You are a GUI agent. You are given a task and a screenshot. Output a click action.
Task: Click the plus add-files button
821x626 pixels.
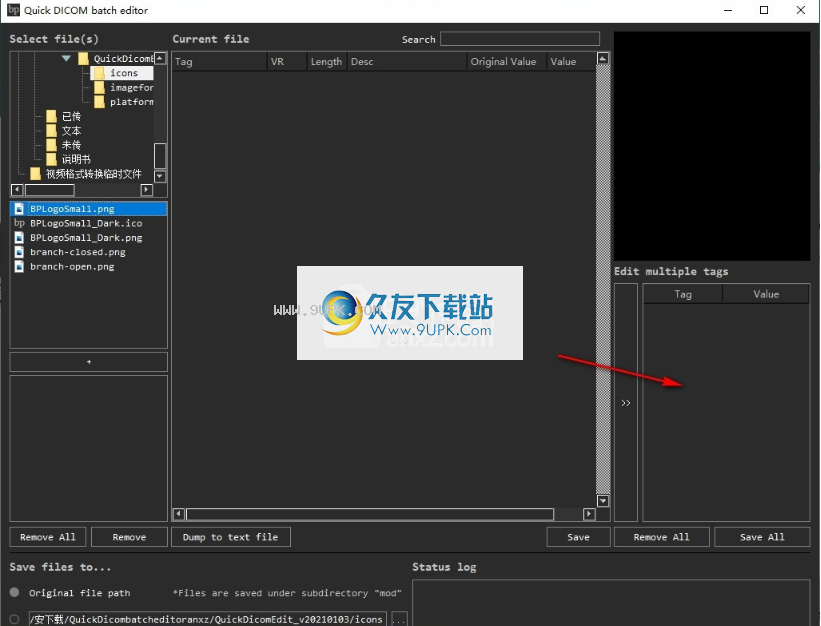pos(88,362)
